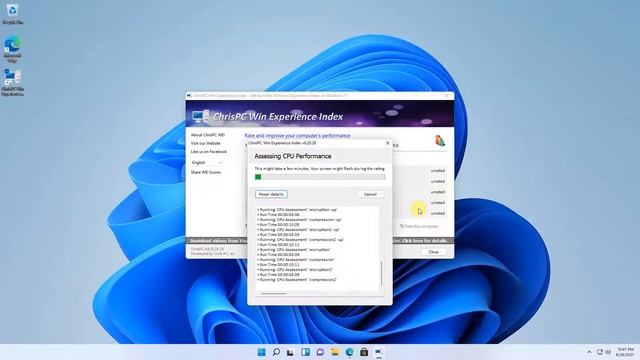Open Microsoft Store from taskbar
Viewport: 640px width, 360px height.
coord(364,352)
